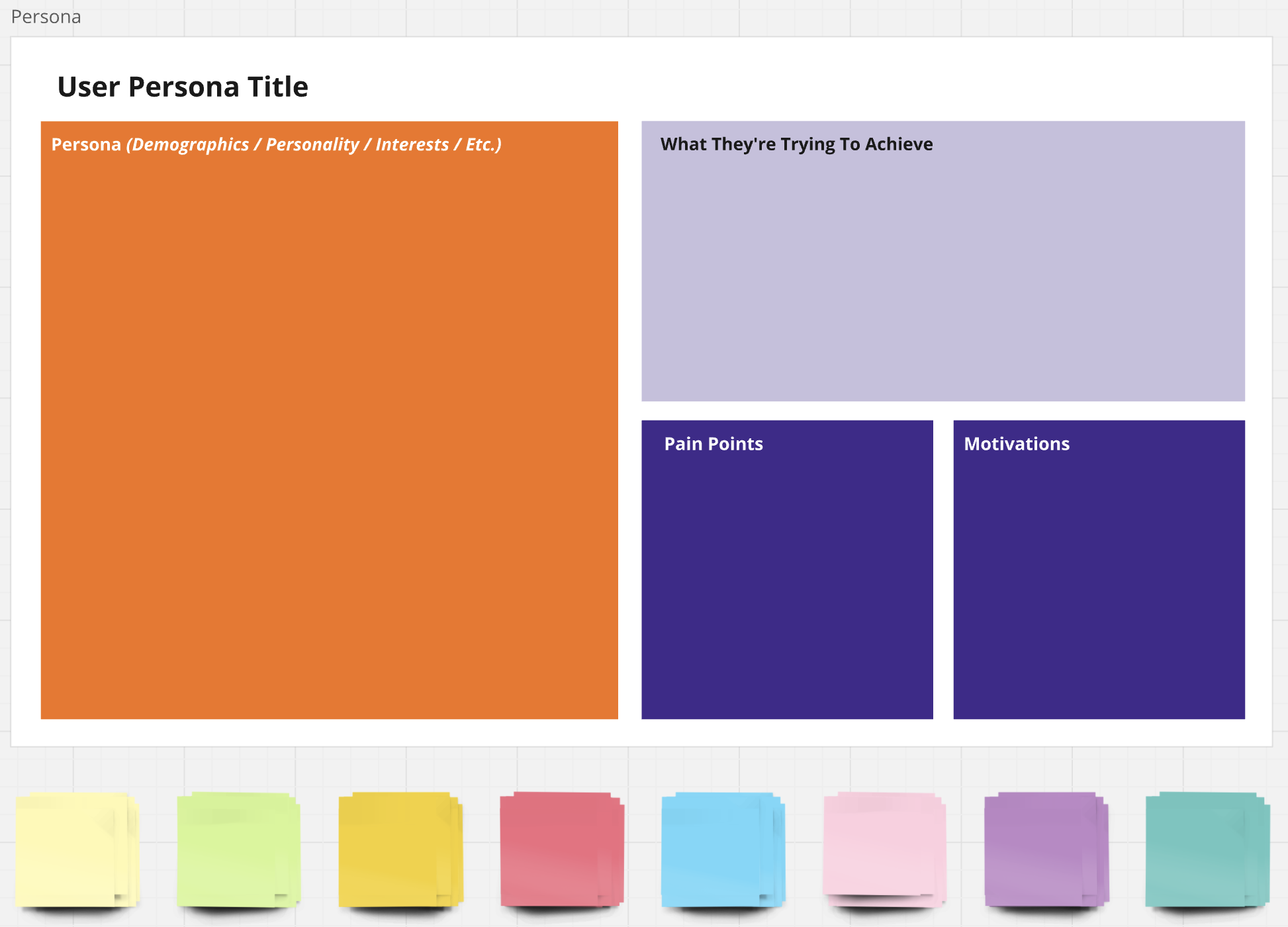Image resolution: width=1288 pixels, height=927 pixels.
Task: Grab the teal sticky note stack
Action: (x=1208, y=850)
